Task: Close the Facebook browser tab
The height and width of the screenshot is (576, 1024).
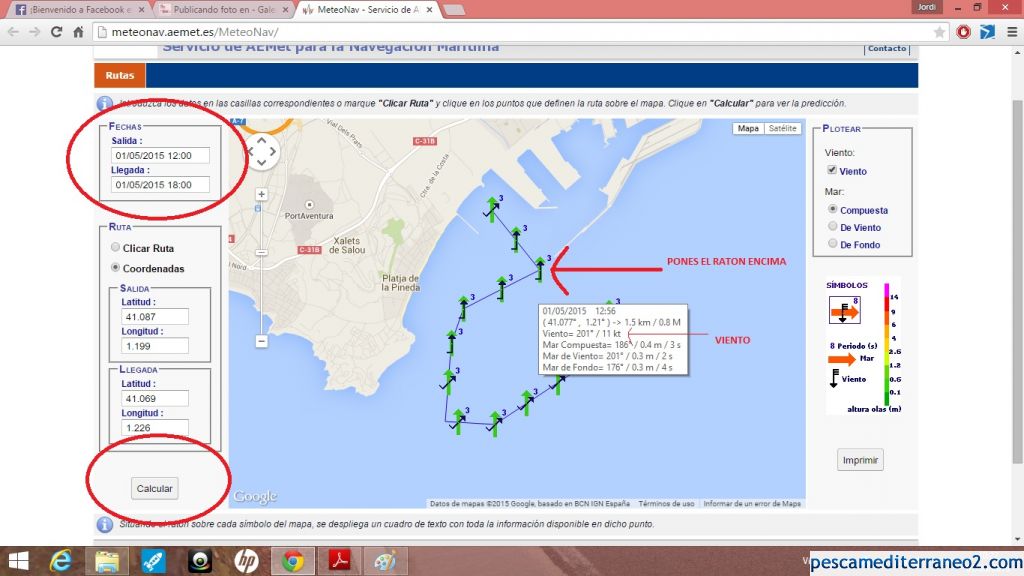Action: point(141,10)
